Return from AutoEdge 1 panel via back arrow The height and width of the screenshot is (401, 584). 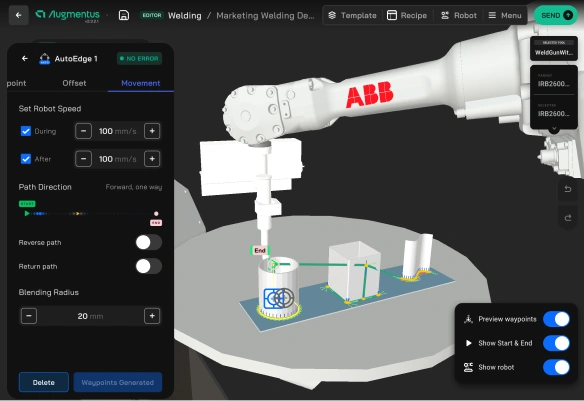point(25,58)
